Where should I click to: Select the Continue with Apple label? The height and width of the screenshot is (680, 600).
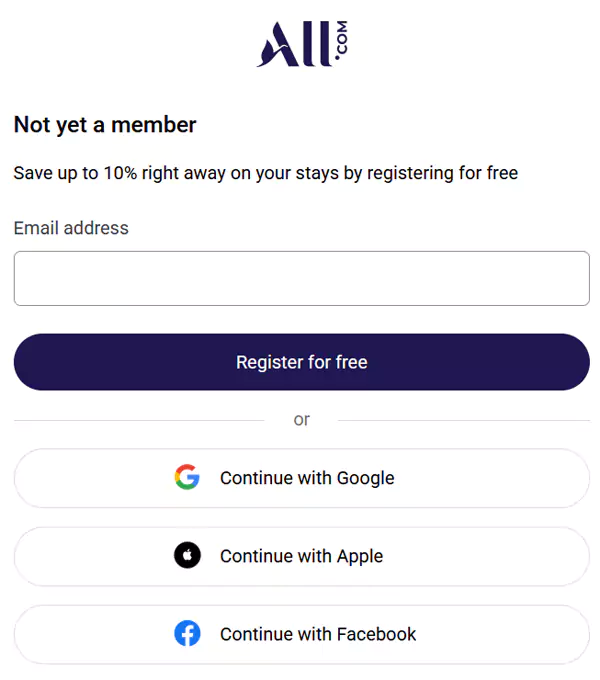(x=301, y=556)
